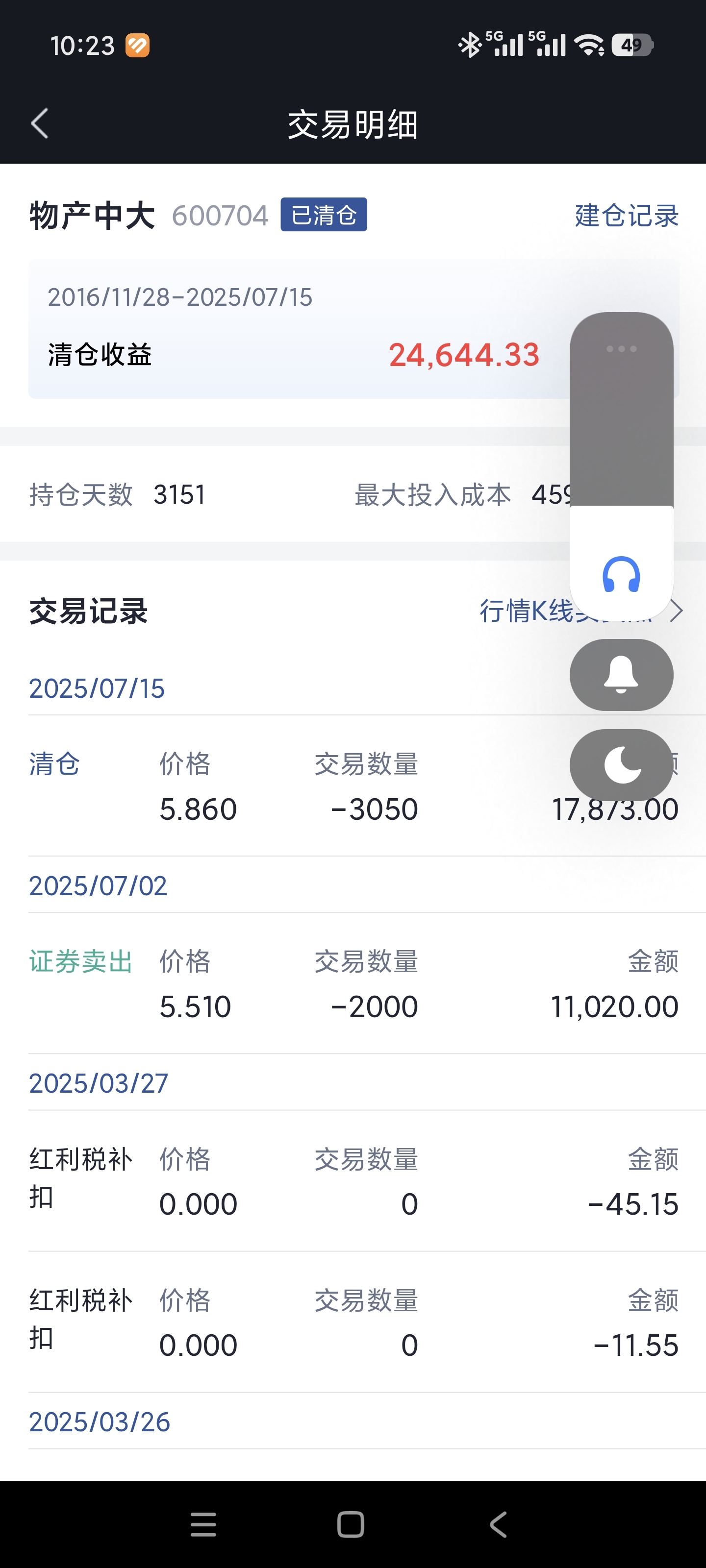
Task: Select the 2025/07/15 date entry
Action: [x=97, y=688]
